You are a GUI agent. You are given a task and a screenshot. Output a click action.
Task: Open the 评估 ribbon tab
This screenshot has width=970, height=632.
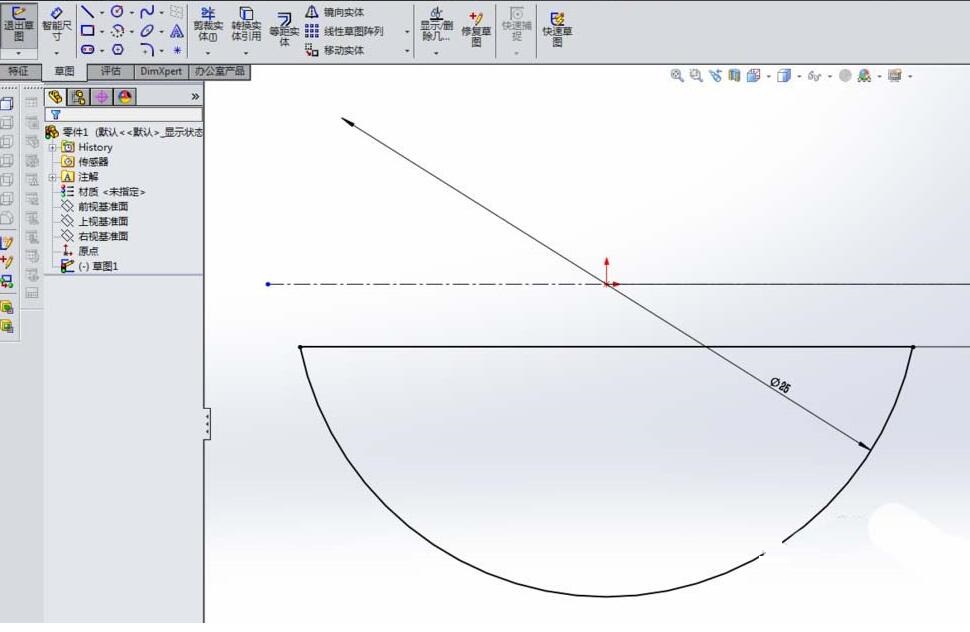[x=110, y=71]
